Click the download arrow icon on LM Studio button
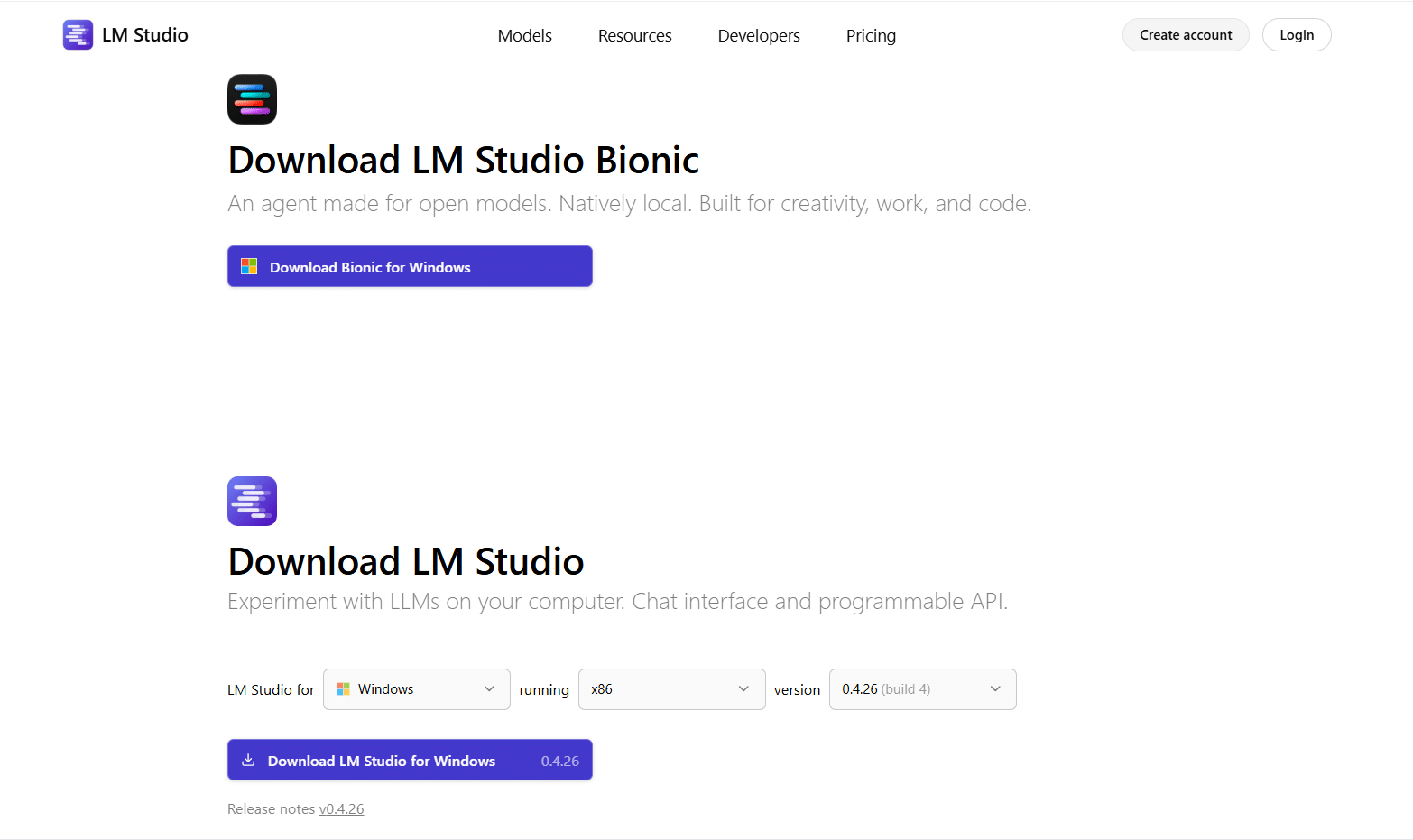This screenshot has width=1413, height=840. point(248,760)
